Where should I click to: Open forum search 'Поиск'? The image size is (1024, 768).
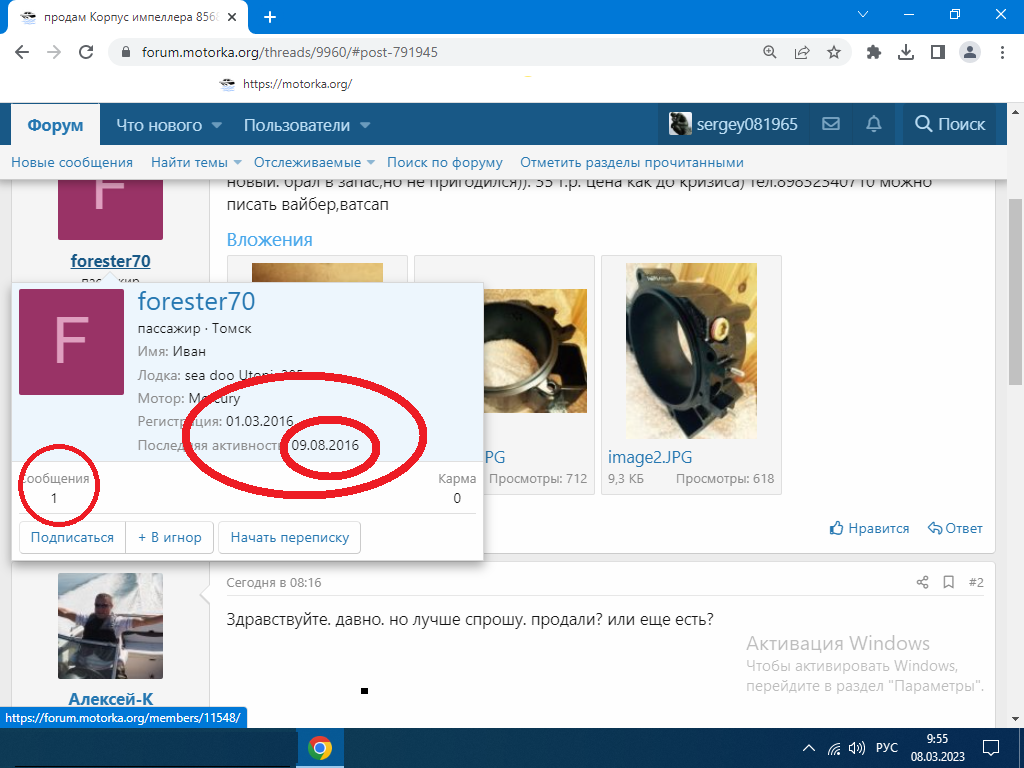(950, 124)
